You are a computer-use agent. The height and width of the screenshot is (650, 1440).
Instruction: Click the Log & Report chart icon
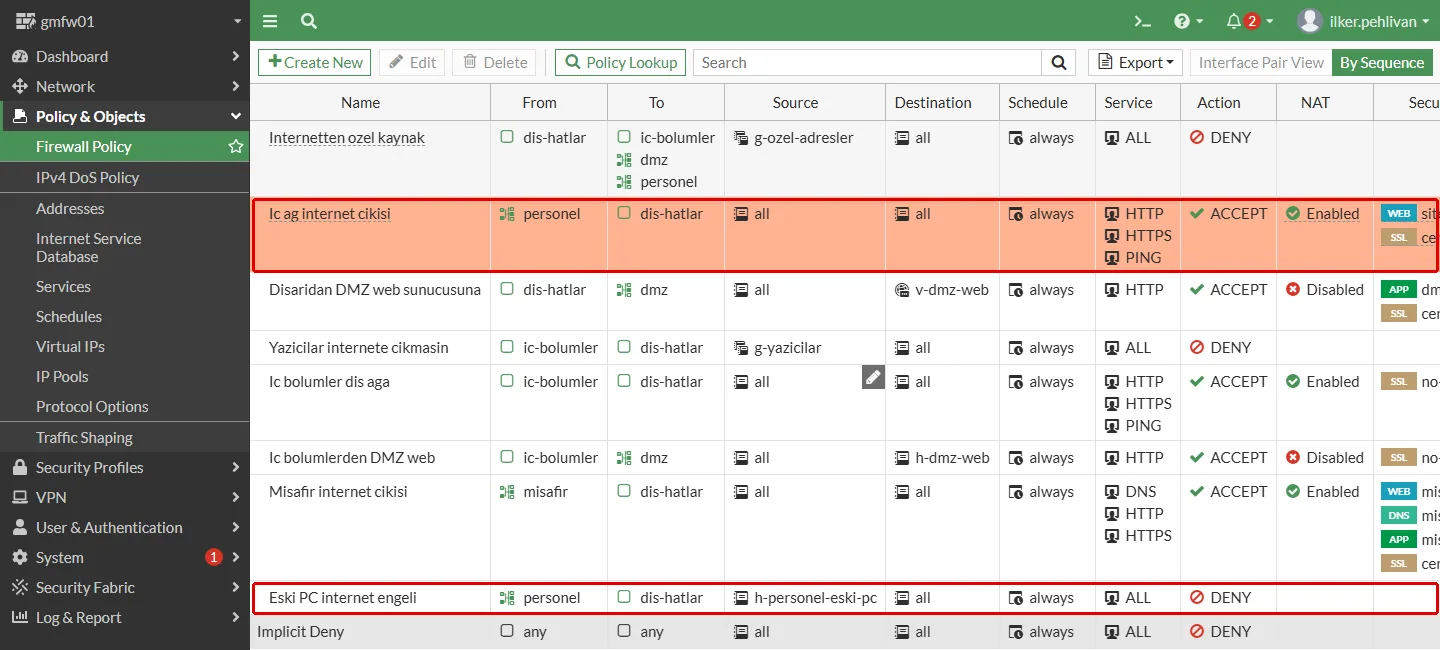tap(19, 617)
